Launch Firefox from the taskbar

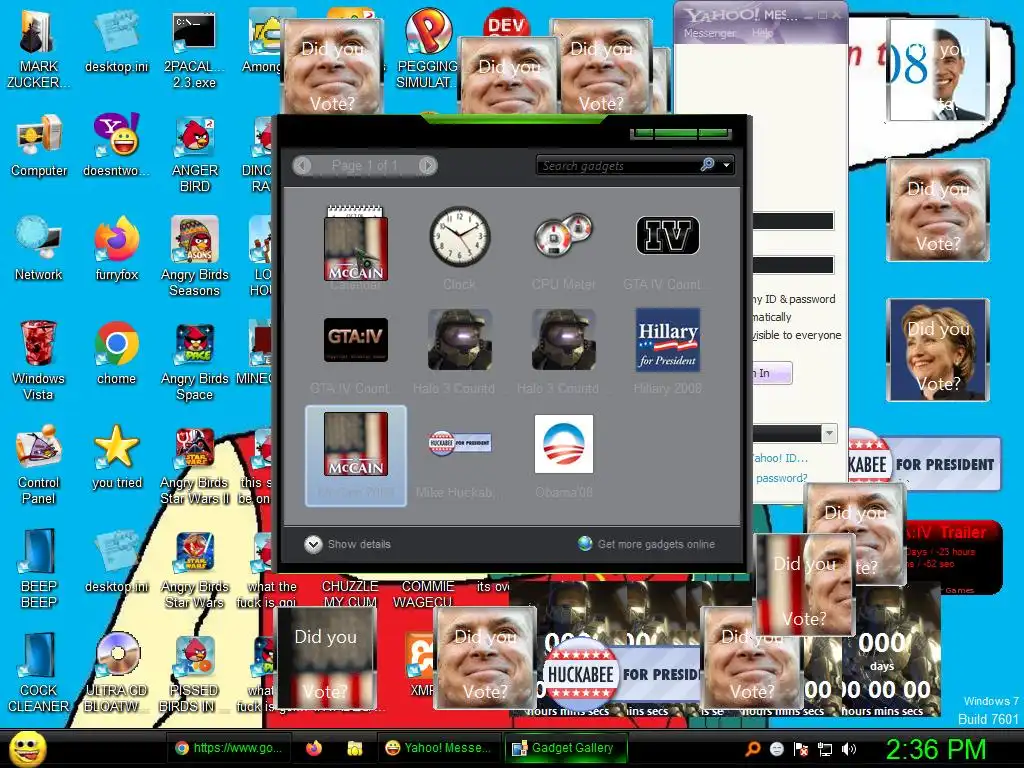point(314,748)
